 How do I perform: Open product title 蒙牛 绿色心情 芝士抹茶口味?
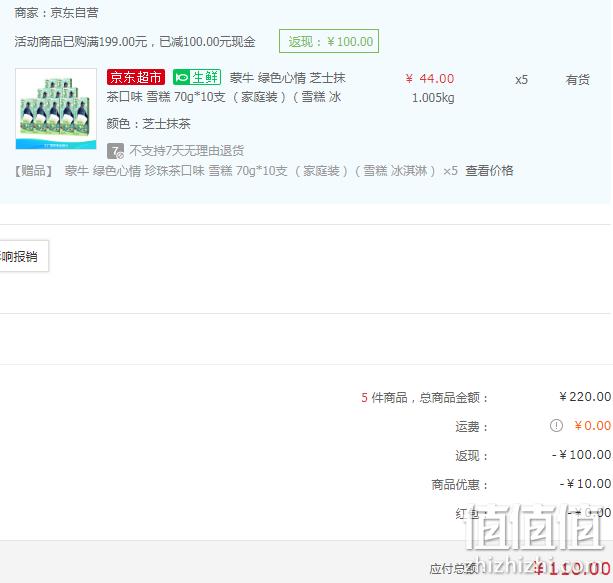[226, 87]
